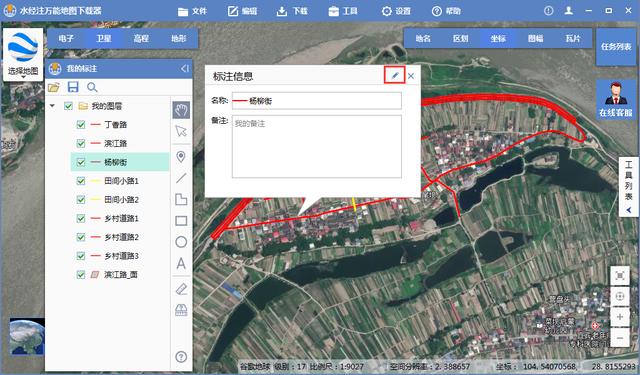
Task: Click the 名称 input field
Action: pyautogui.click(x=317, y=101)
